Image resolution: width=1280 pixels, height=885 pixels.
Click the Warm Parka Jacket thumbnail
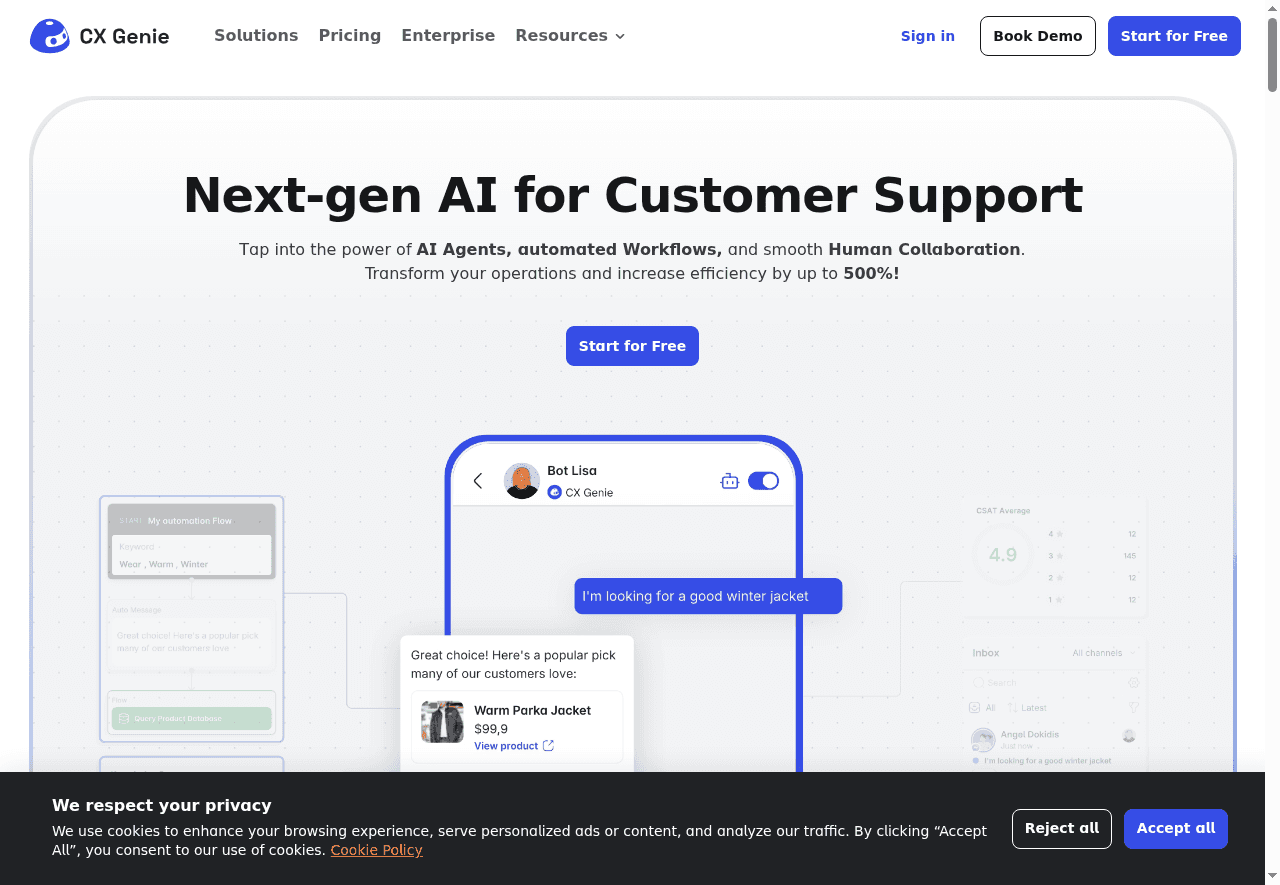[x=442, y=721]
